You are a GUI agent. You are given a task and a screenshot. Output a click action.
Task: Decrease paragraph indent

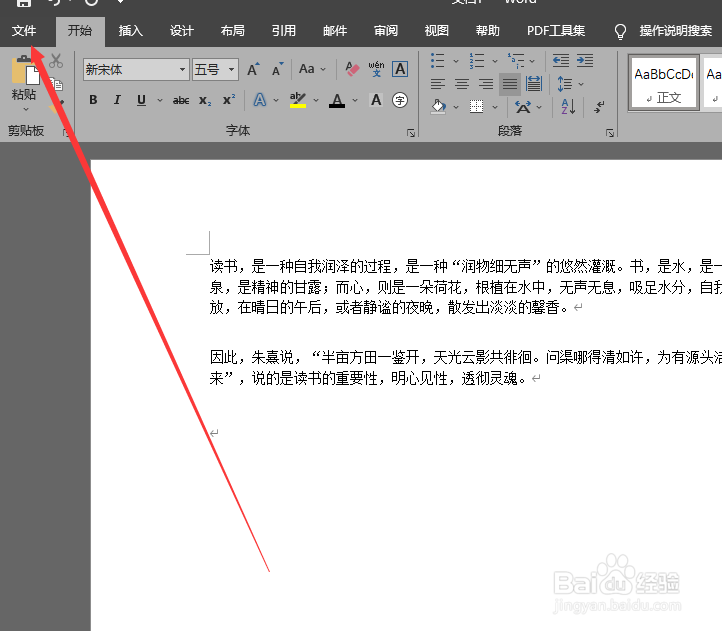(x=561, y=60)
